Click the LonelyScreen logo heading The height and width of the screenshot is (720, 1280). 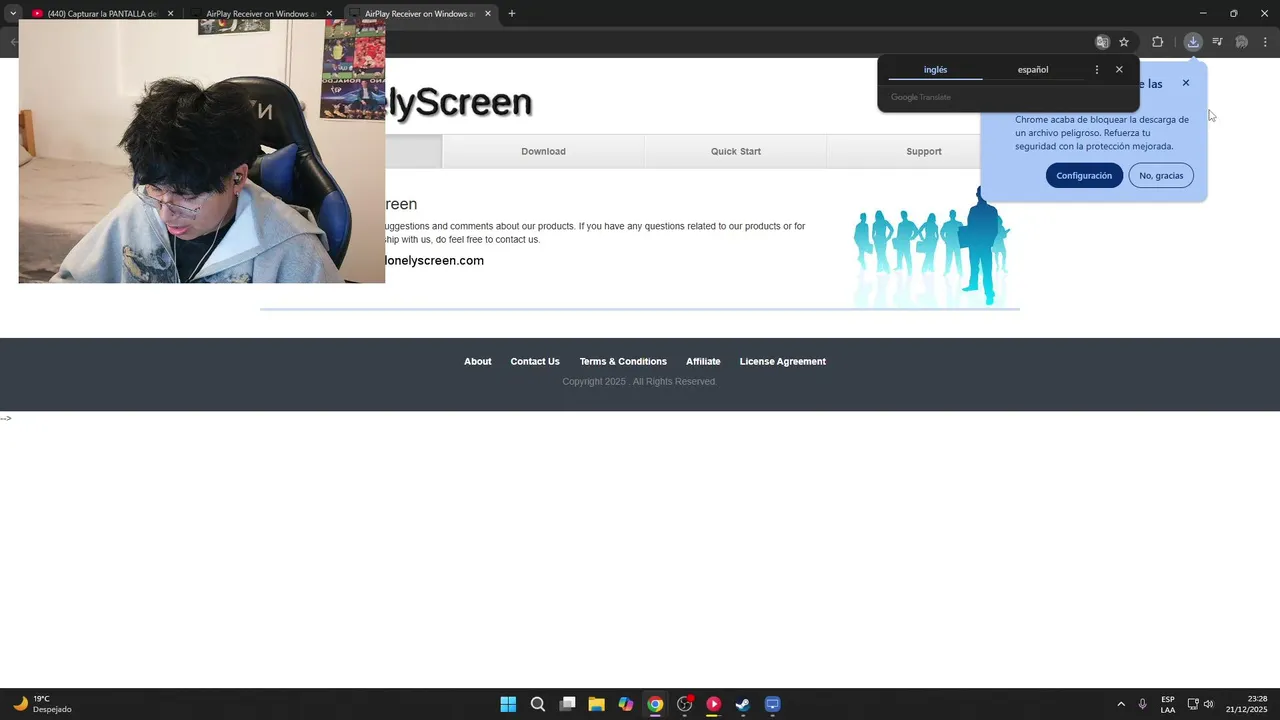point(459,102)
